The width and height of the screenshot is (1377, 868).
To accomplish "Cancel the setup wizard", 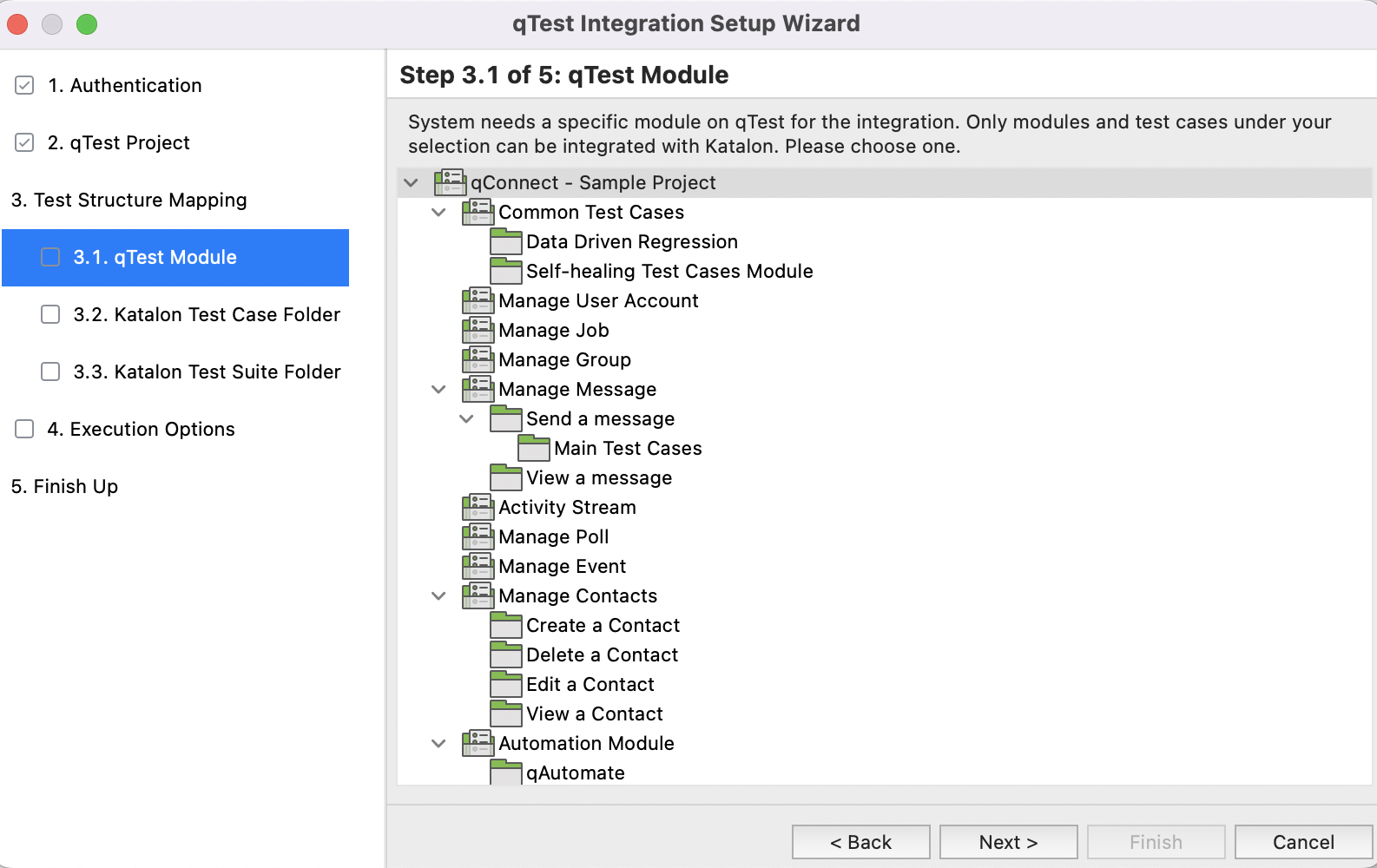I will [1302, 842].
